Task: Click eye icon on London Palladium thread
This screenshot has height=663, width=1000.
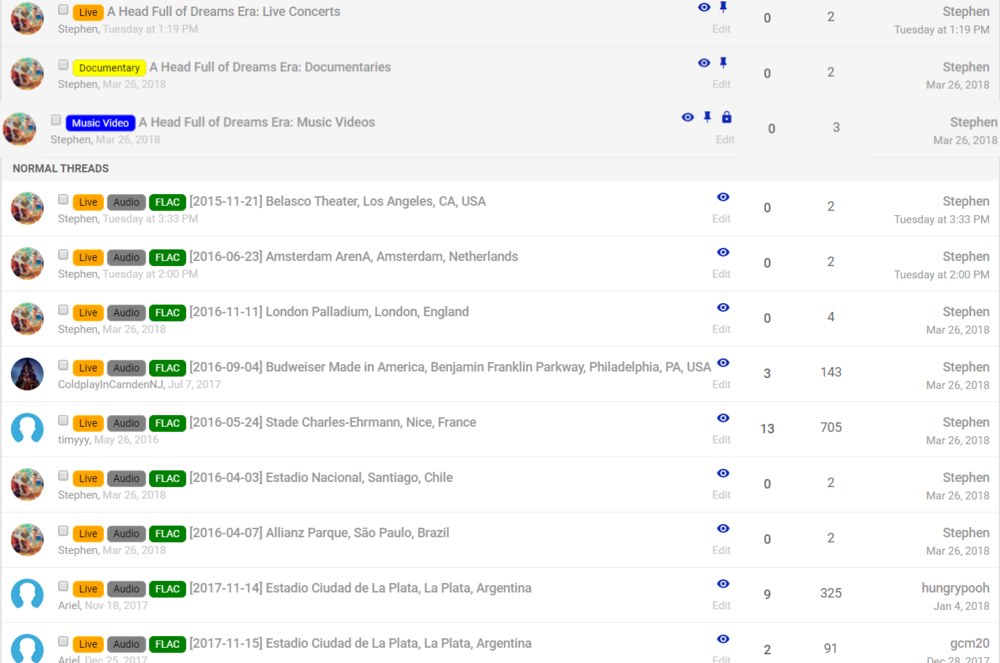Action: (723, 307)
